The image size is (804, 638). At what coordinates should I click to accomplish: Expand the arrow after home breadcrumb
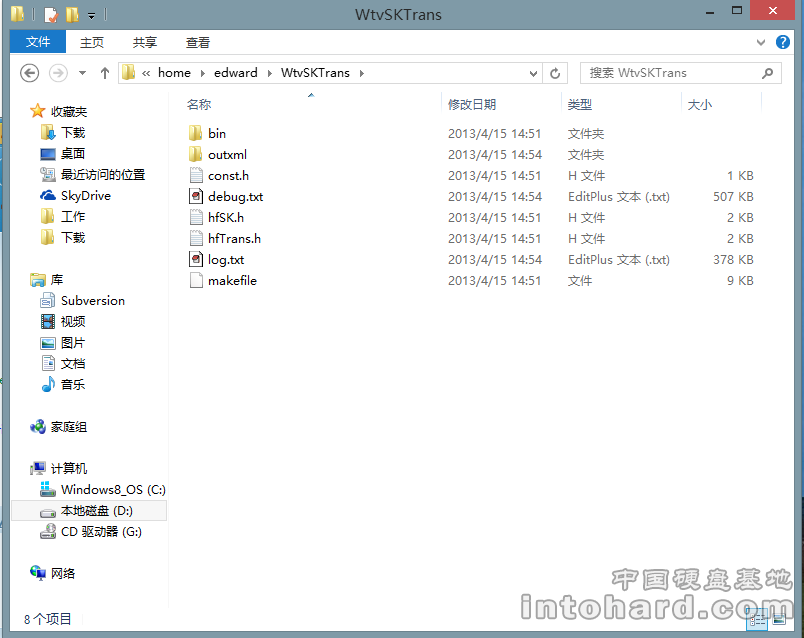pos(203,73)
